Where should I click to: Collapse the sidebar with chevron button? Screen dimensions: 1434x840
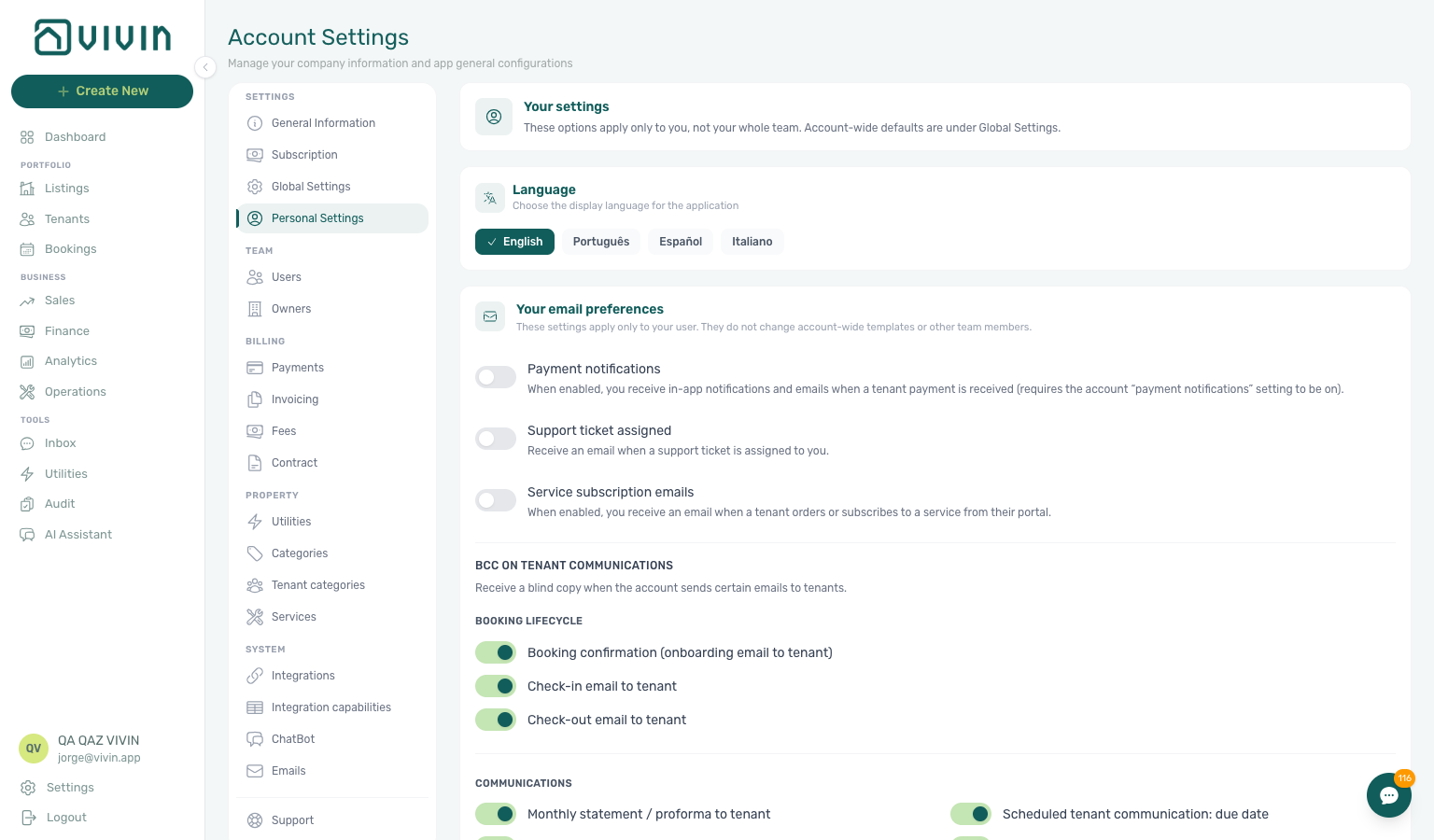pos(205,67)
